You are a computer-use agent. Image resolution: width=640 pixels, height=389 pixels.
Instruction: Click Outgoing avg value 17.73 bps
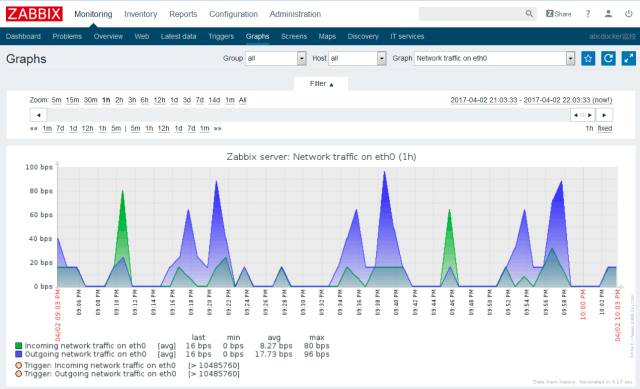click(x=273, y=354)
